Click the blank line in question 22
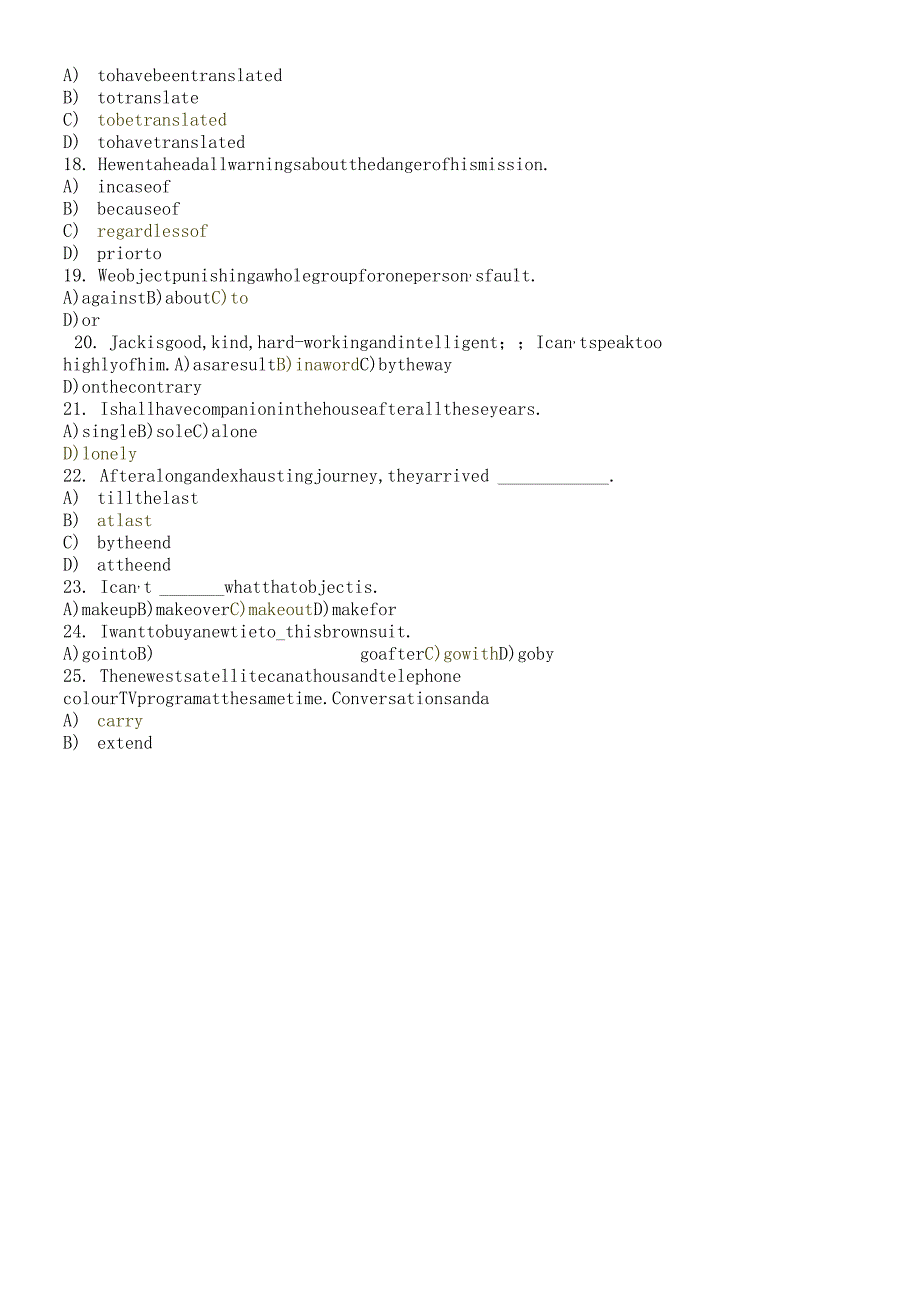Screen dimensions: 920x1301 [553, 478]
